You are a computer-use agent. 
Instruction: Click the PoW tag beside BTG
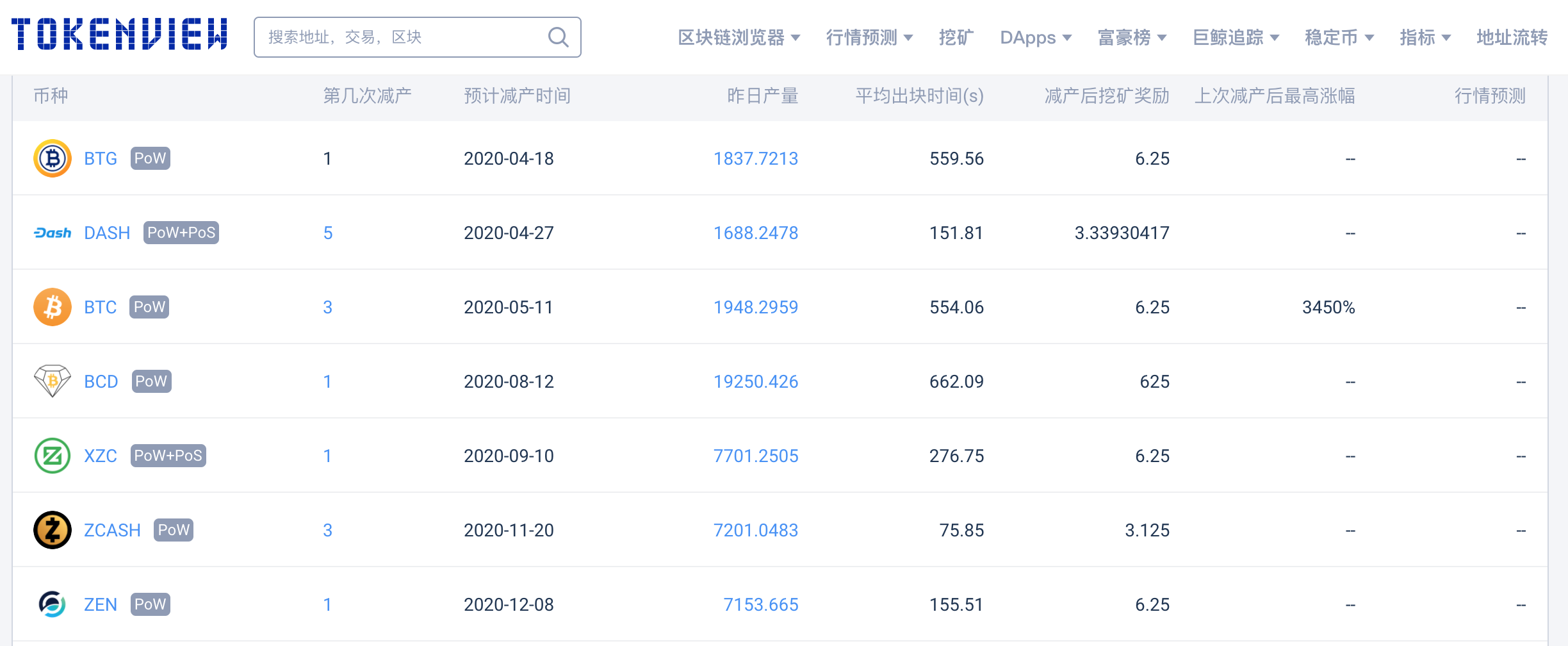(x=151, y=158)
